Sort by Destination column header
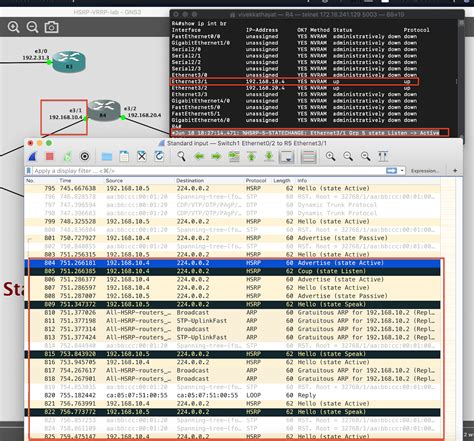The width and height of the screenshot is (474, 441). coord(190,180)
